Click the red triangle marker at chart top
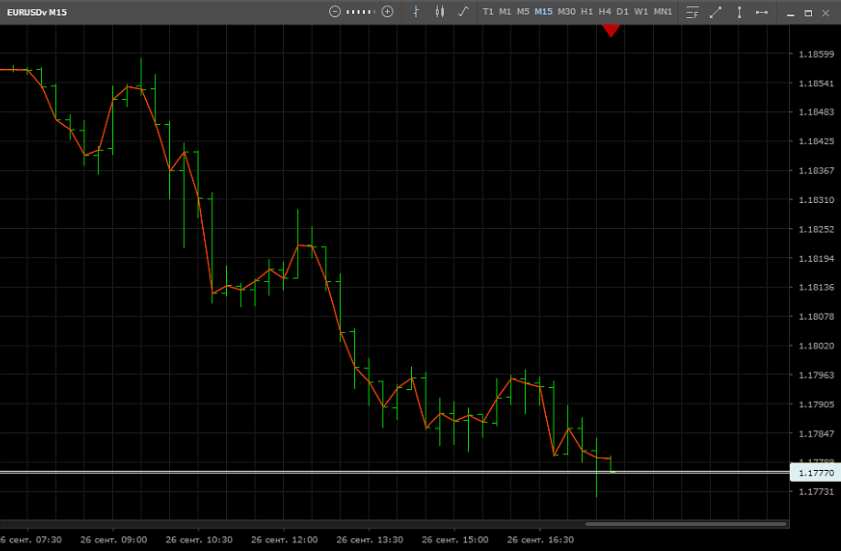The width and height of the screenshot is (841, 551). (x=610, y=31)
